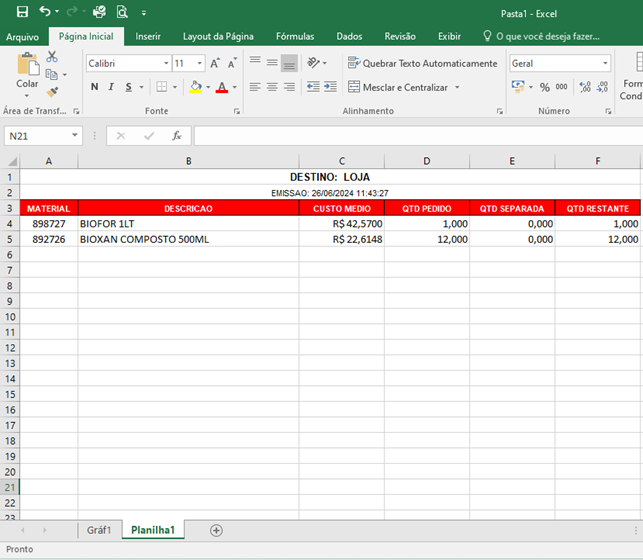Apply thousands separator 000 style
The height and width of the screenshot is (560, 643).
[561, 87]
